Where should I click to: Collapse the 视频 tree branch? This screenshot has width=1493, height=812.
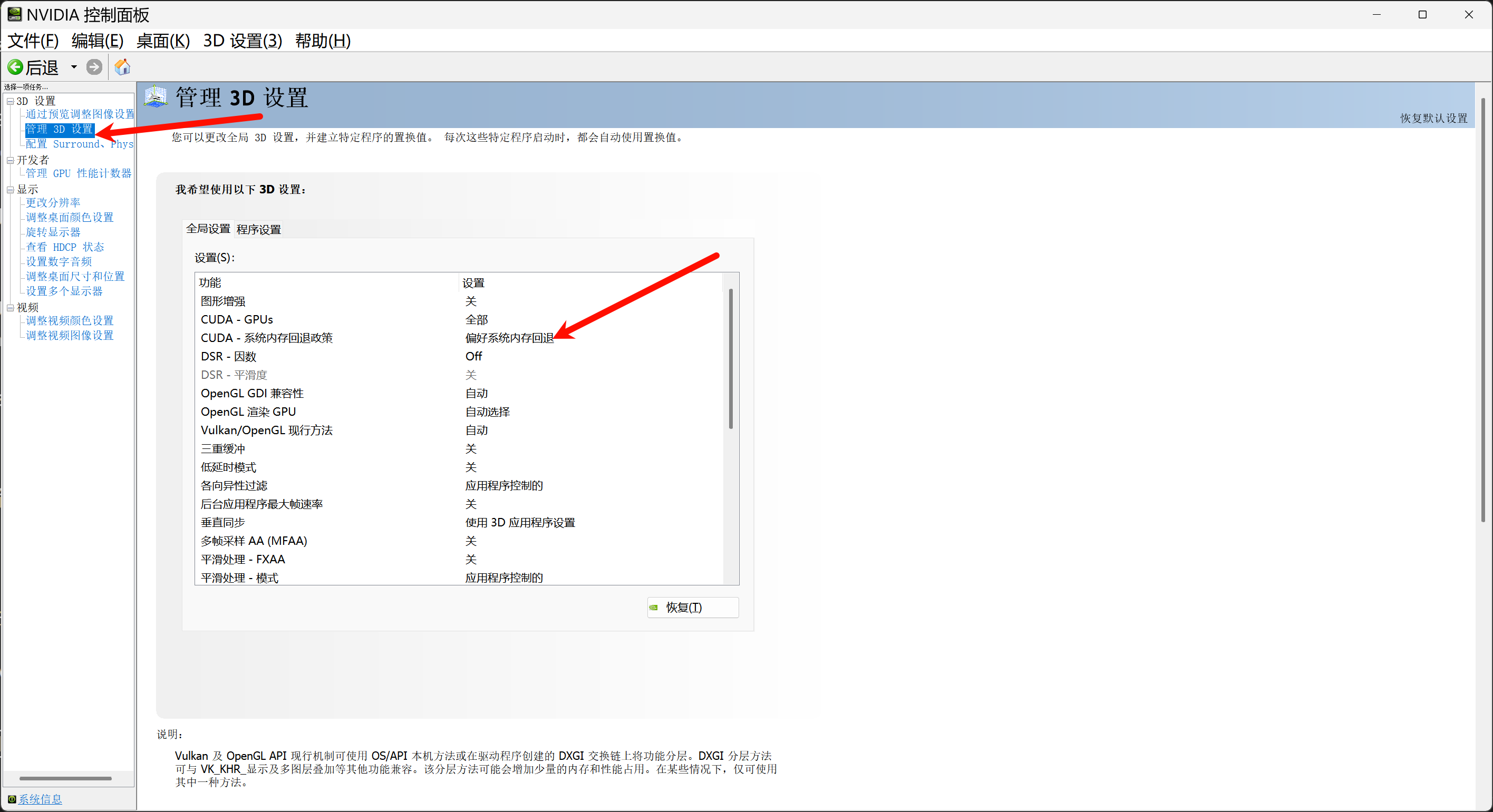coord(11,307)
